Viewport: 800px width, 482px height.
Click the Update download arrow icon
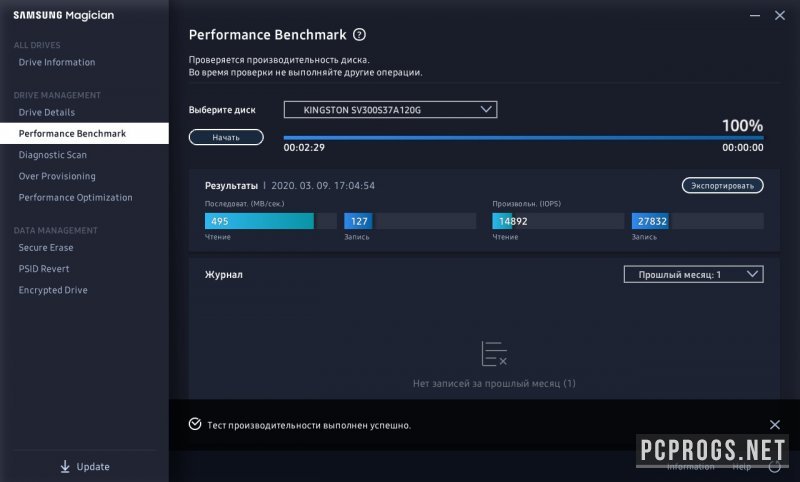[65, 467]
